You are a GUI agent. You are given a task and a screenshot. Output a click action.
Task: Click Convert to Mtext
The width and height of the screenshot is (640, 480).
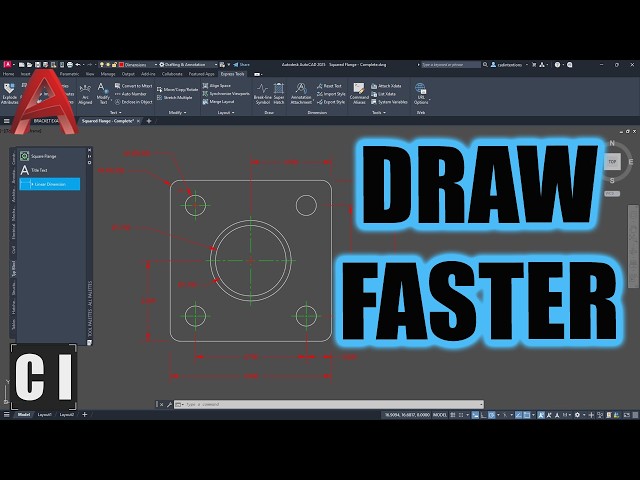coord(133,86)
